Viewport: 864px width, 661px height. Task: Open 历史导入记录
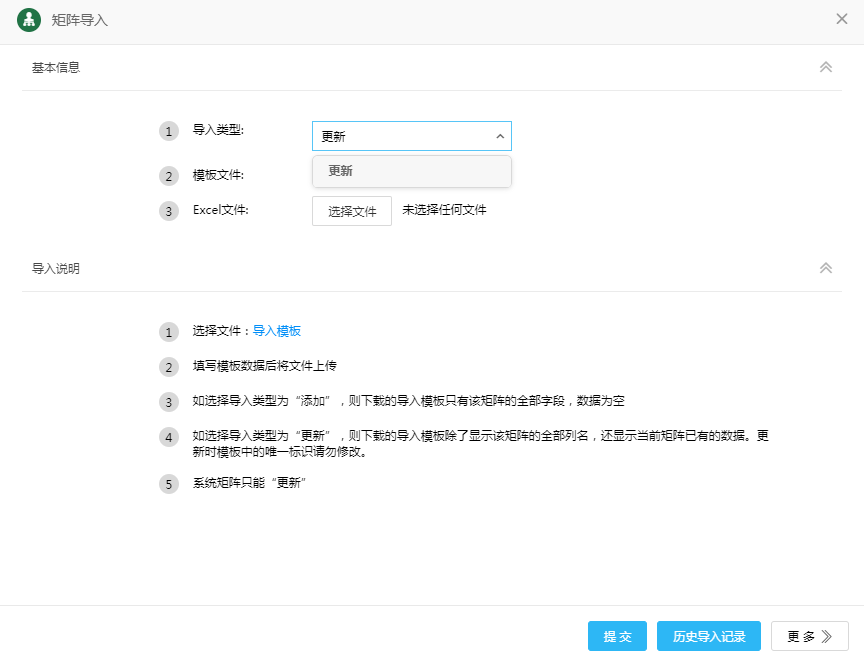[709, 636]
